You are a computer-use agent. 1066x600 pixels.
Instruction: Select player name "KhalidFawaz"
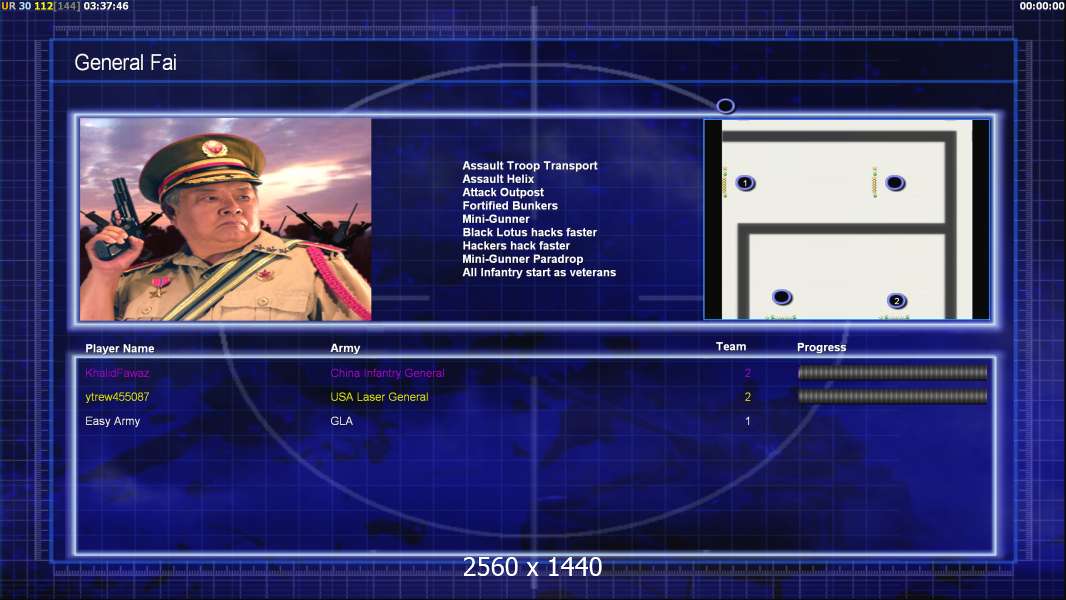[117, 372]
